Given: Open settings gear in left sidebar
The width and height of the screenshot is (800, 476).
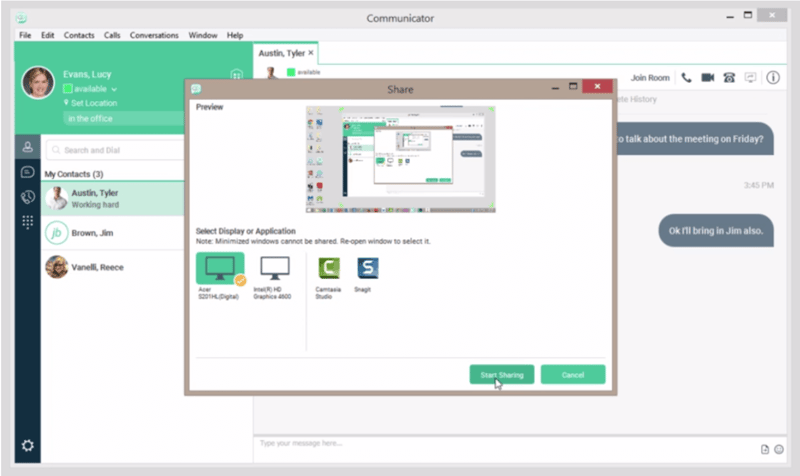Looking at the screenshot, I should pyautogui.click(x=28, y=445).
